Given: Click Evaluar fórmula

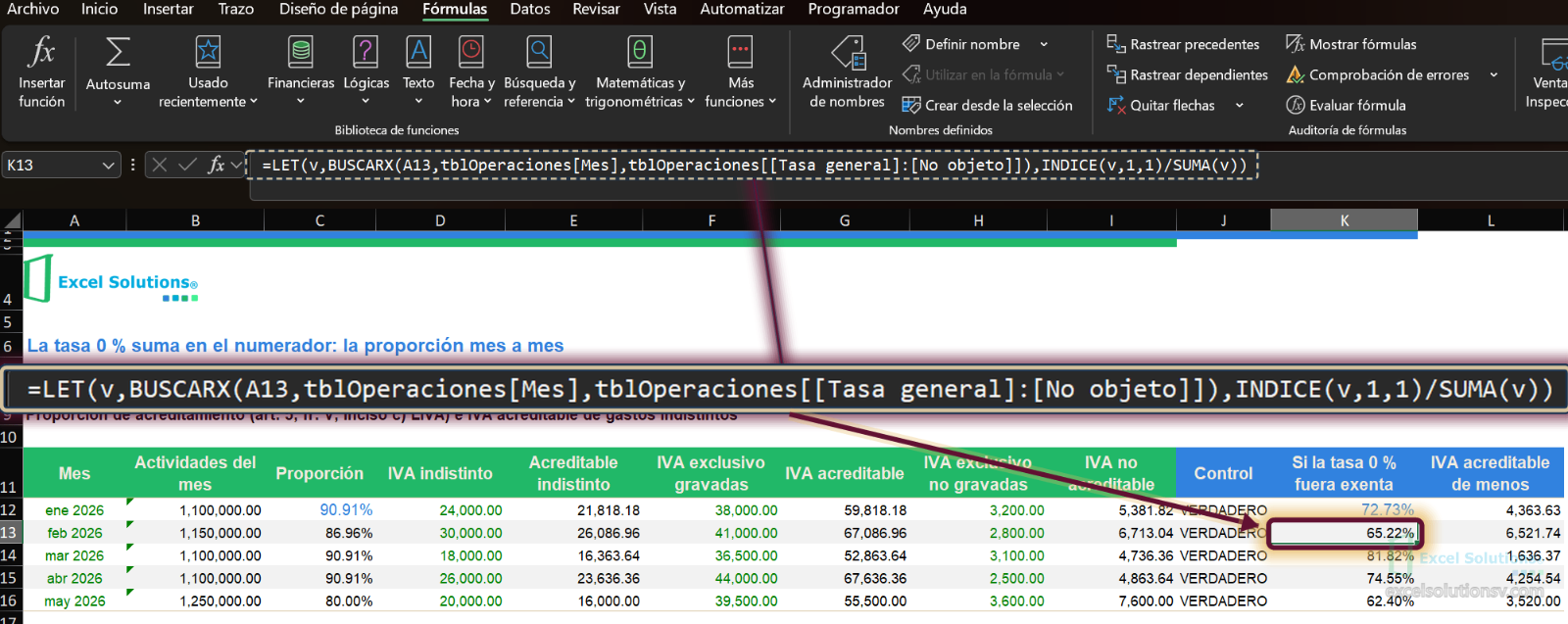Looking at the screenshot, I should pos(1346,105).
